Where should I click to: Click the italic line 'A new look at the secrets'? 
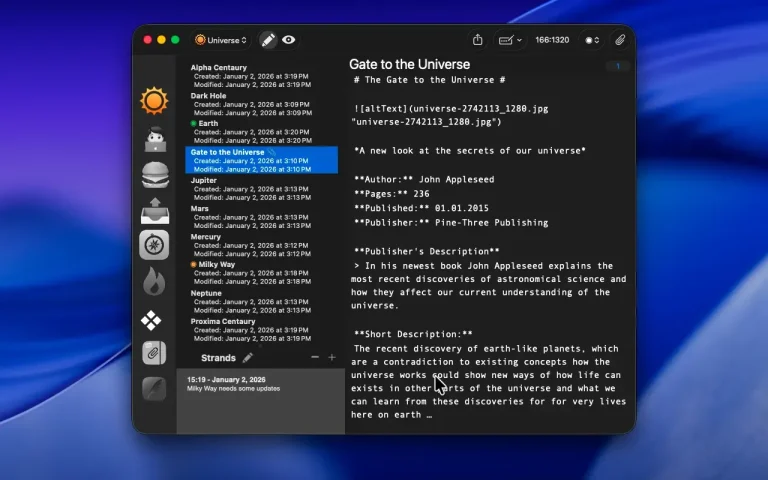coord(470,150)
